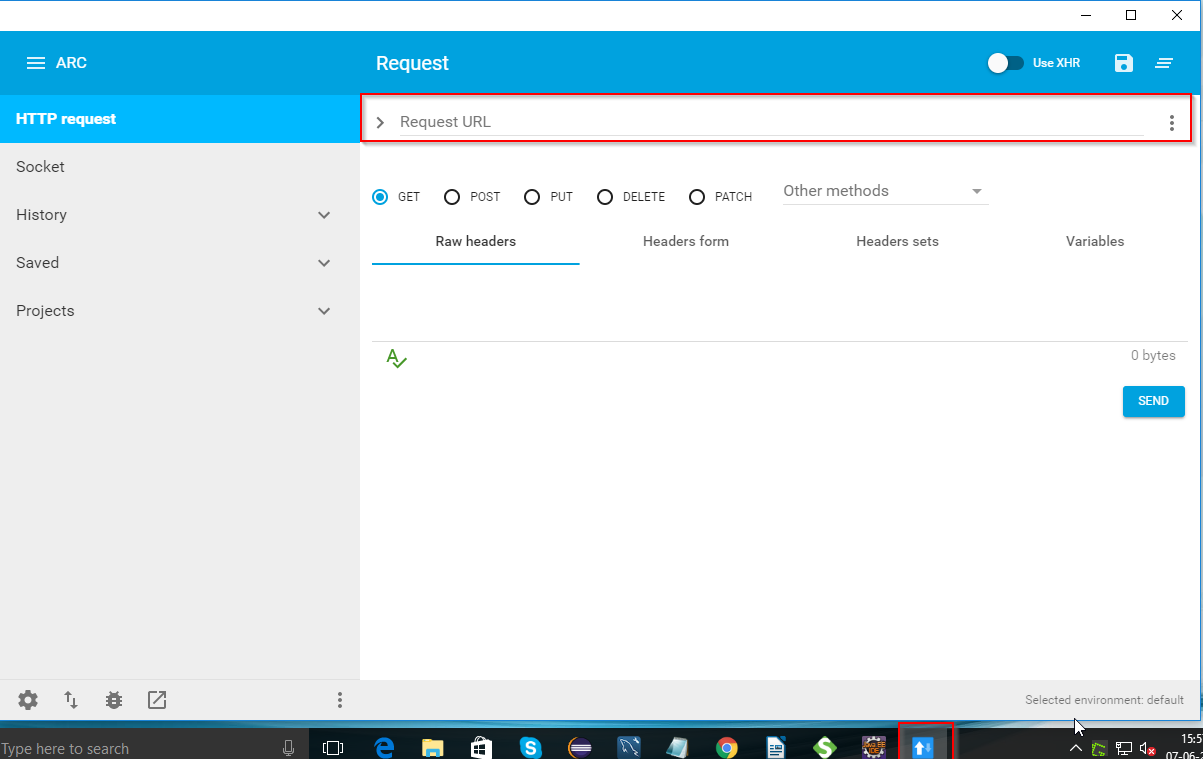Open the hamburger menu beside ARC title
The image size is (1203, 759).
(x=36, y=62)
